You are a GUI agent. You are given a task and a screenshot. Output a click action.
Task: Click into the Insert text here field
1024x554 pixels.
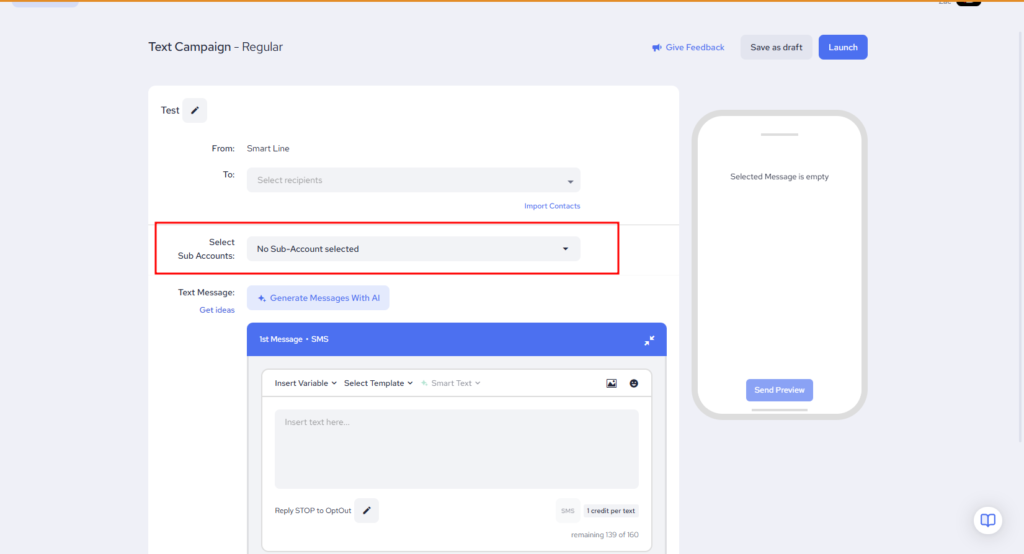456,448
